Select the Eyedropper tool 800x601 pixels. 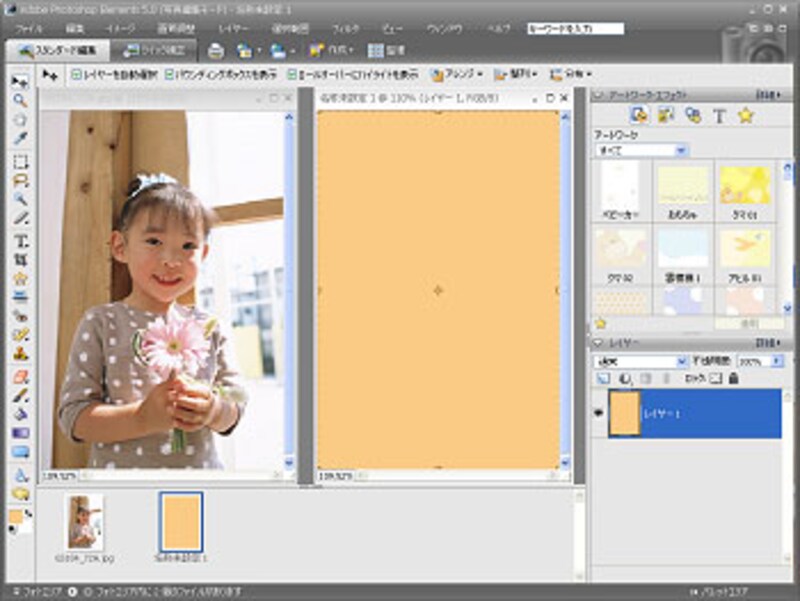[x=20, y=137]
